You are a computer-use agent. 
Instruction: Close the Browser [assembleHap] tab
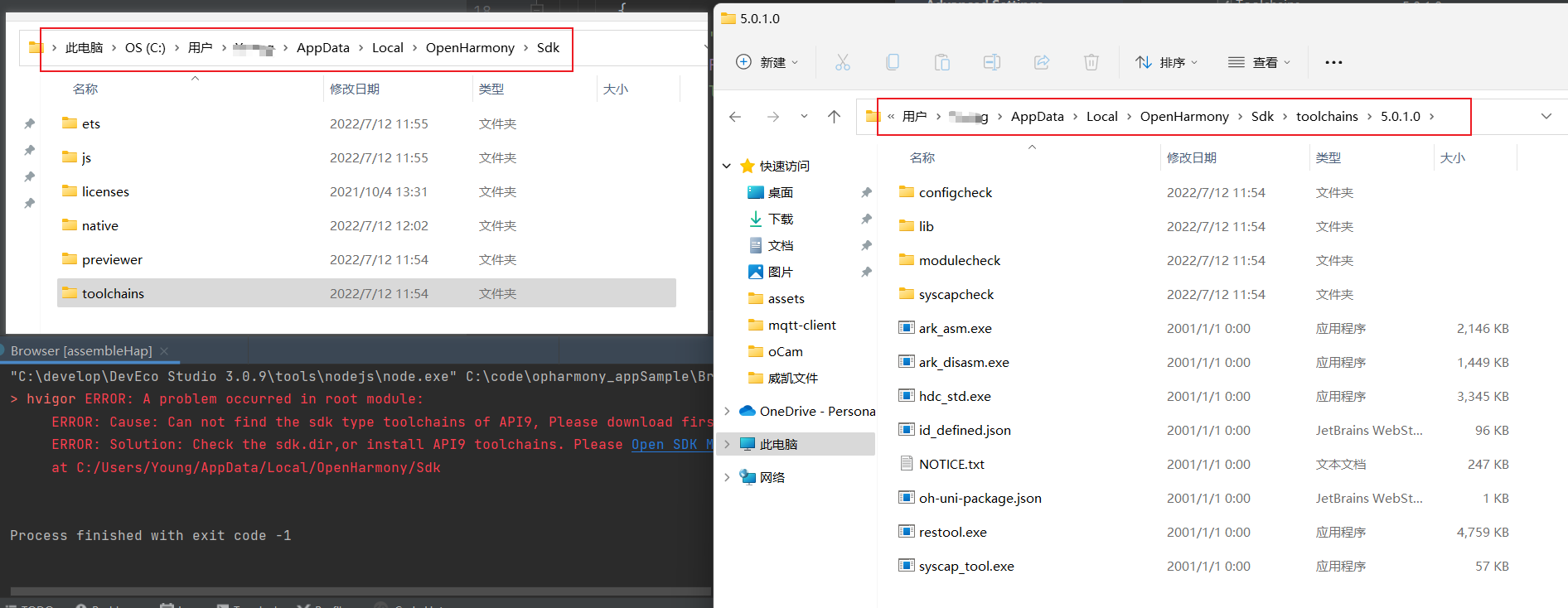click(x=164, y=351)
